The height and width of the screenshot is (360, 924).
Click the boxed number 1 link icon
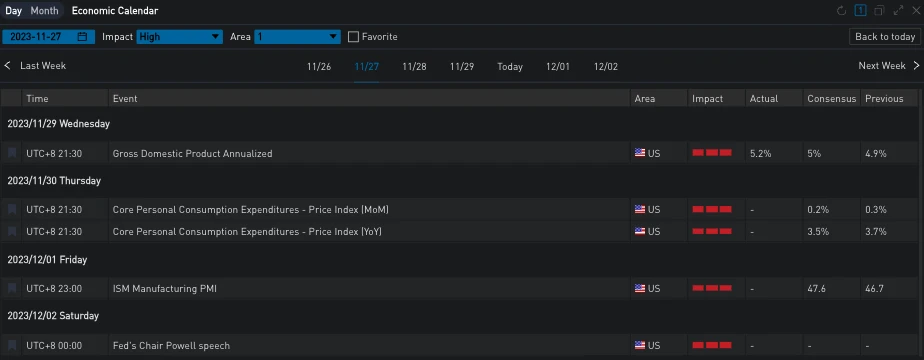point(860,11)
